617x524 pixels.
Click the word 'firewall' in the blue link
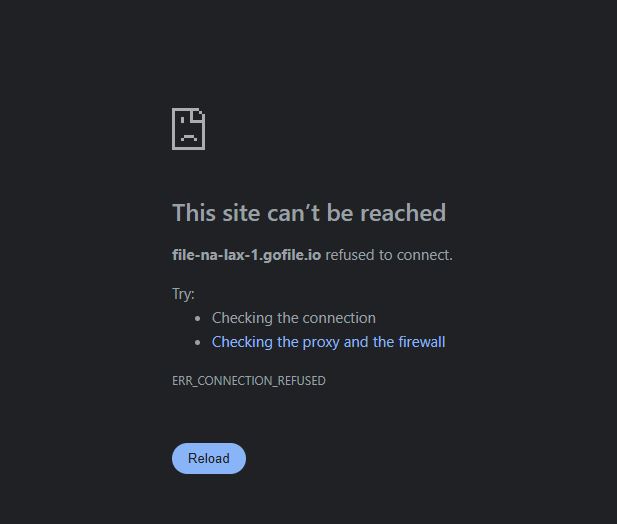coord(421,342)
